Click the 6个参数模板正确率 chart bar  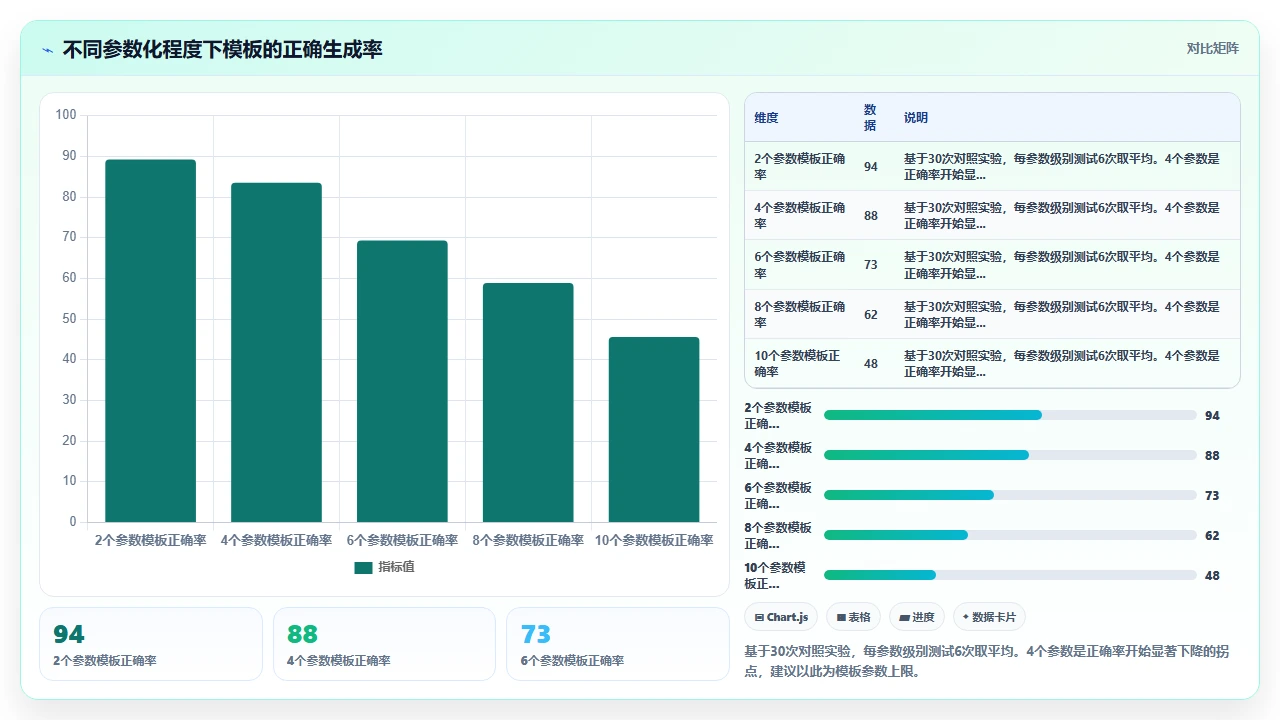pyautogui.click(x=402, y=381)
